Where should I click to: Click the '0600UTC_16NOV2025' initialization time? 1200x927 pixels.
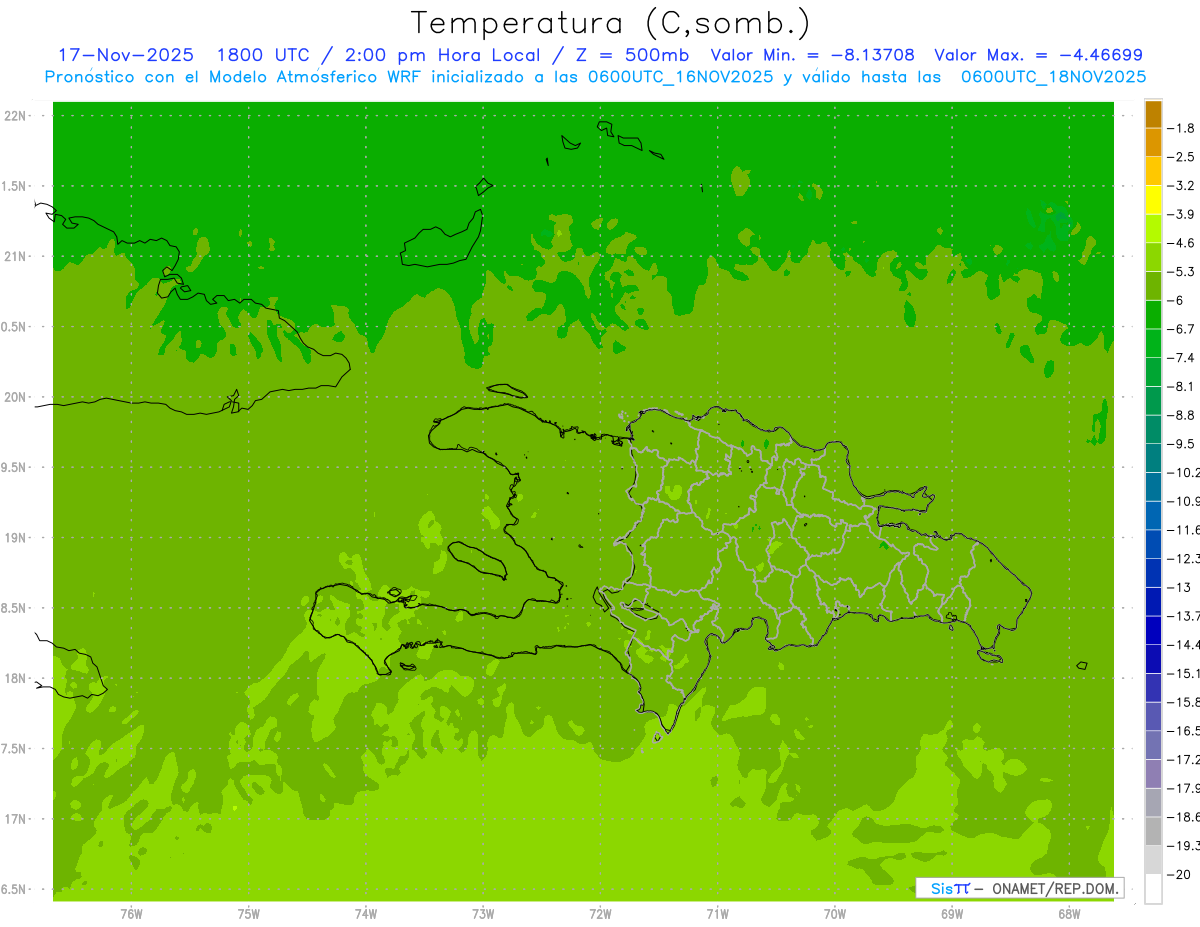pyautogui.click(x=680, y=76)
